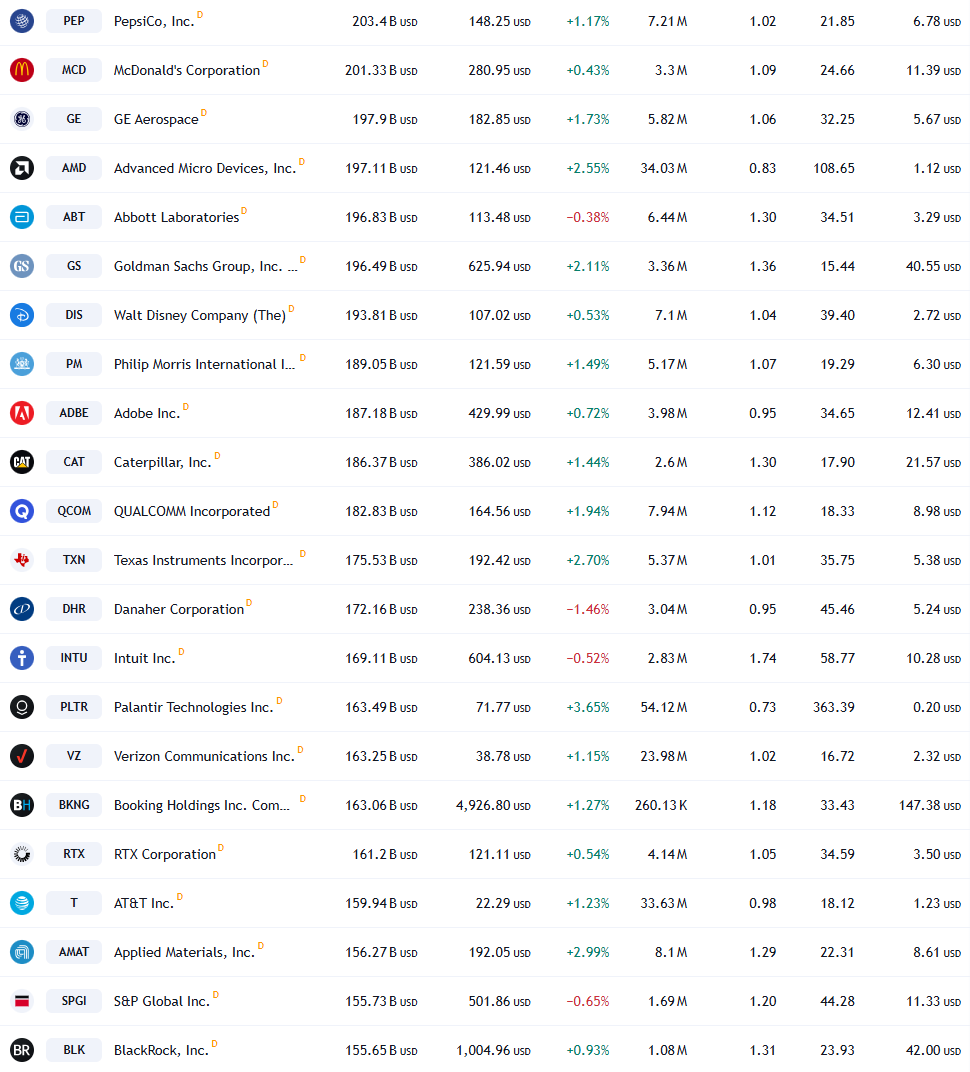Image resolution: width=970 pixels, height=1072 pixels.
Task: Click Booking Holdings volume 260.13 K
Action: point(661,805)
